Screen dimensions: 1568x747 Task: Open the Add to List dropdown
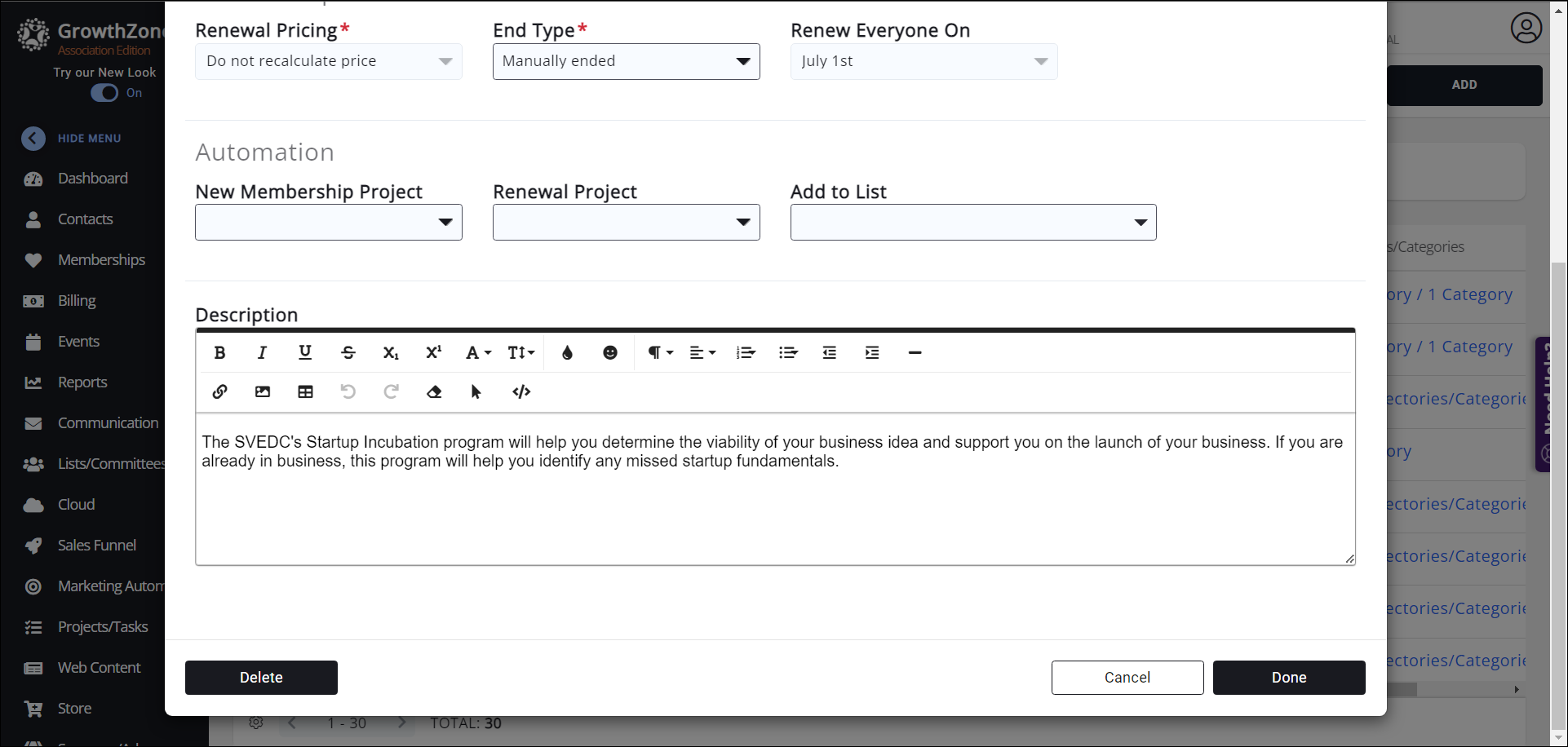[x=972, y=223]
